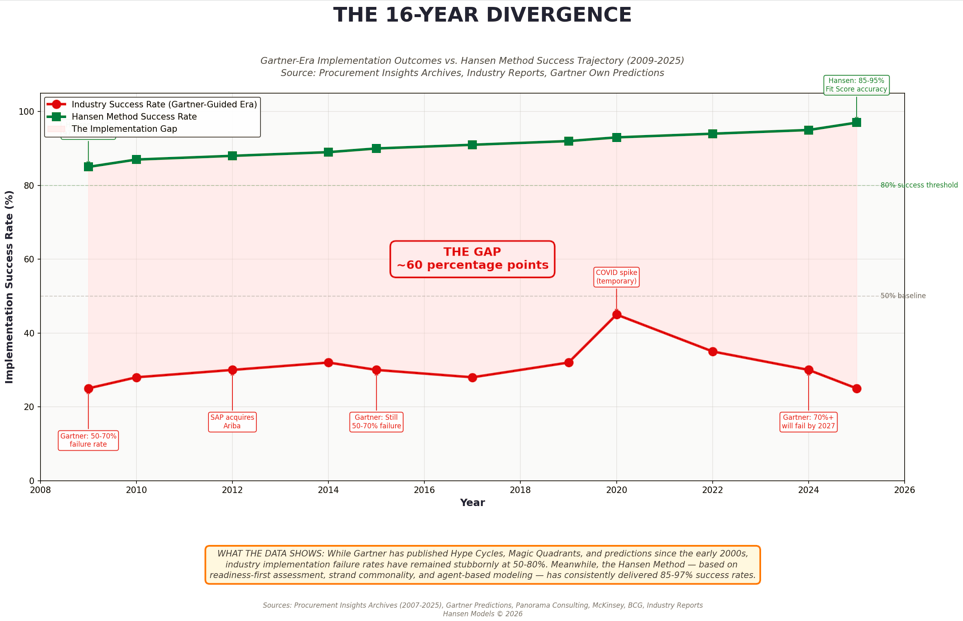The height and width of the screenshot is (621, 963).
Task: Click the pink Implementation Gap legend swatch
Action: (x=60, y=129)
